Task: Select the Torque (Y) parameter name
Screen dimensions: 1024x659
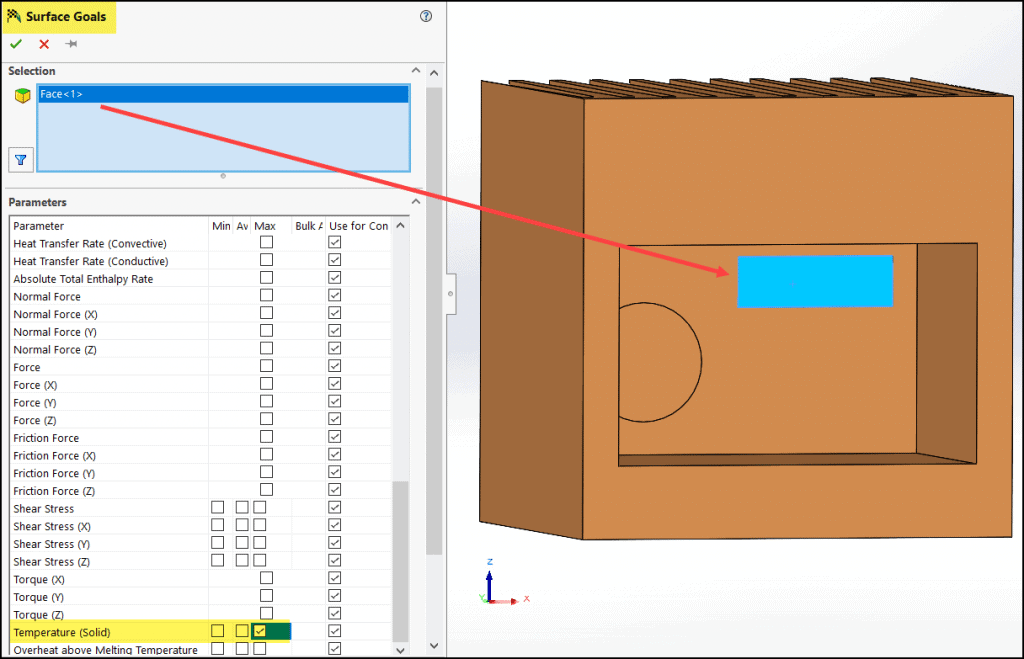Action: tap(39, 597)
